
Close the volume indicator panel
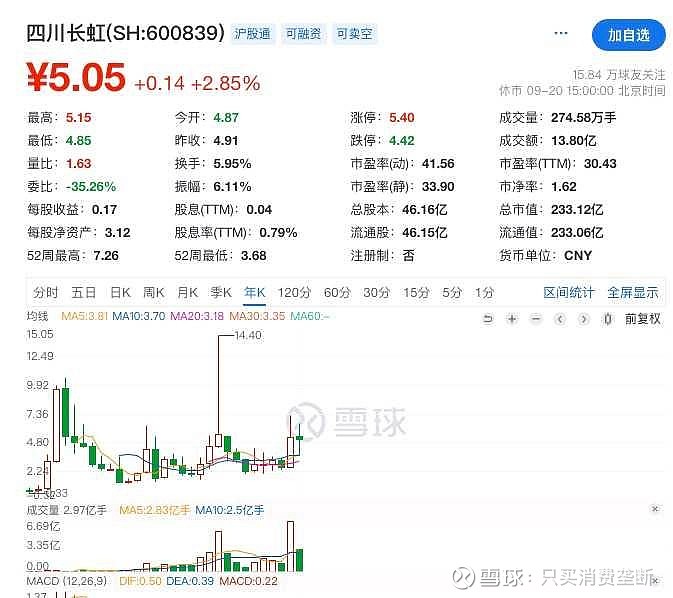655,509
